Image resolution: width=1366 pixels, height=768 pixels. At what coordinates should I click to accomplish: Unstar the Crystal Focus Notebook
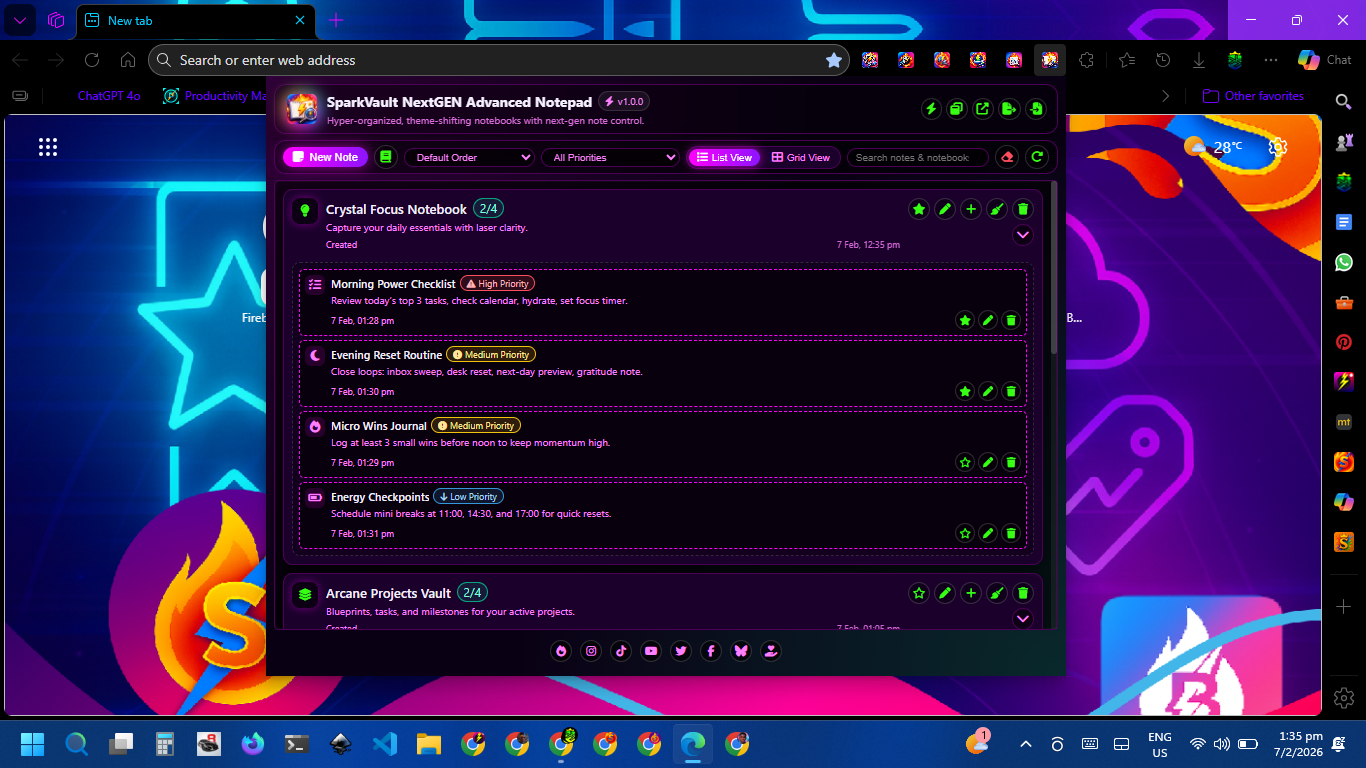click(x=919, y=209)
